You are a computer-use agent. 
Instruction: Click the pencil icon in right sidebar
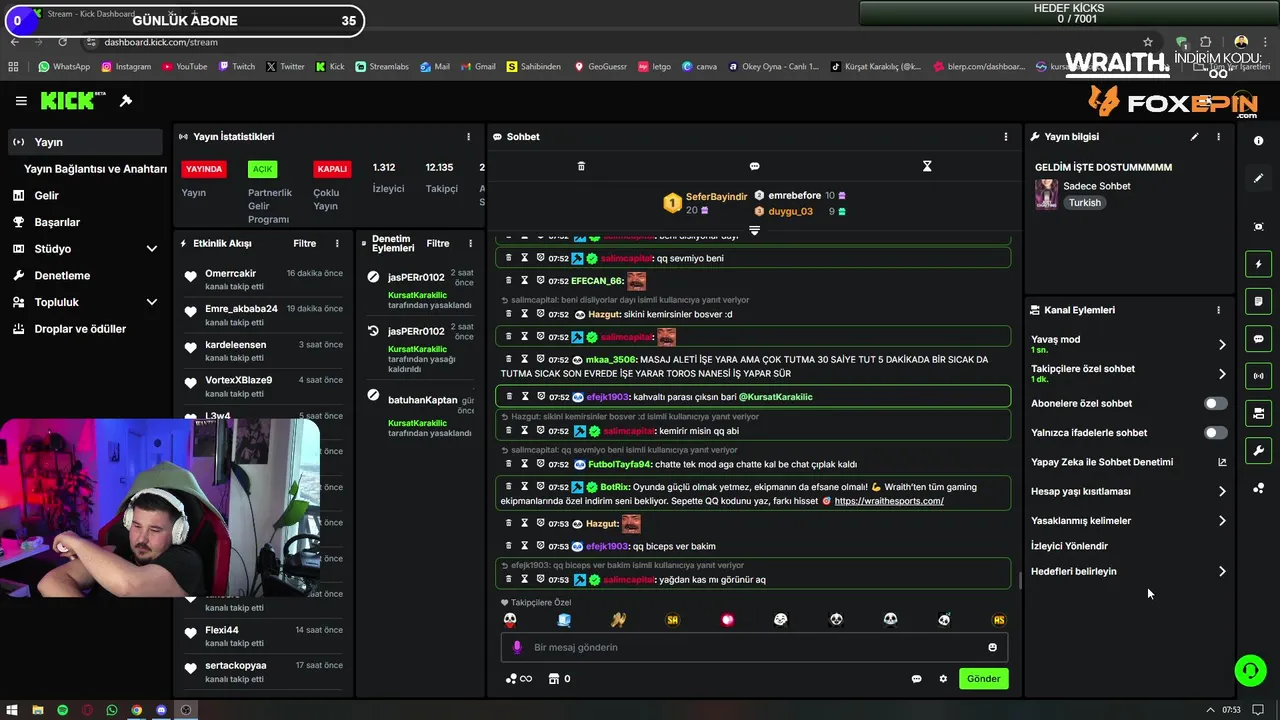pyautogui.click(x=1258, y=178)
